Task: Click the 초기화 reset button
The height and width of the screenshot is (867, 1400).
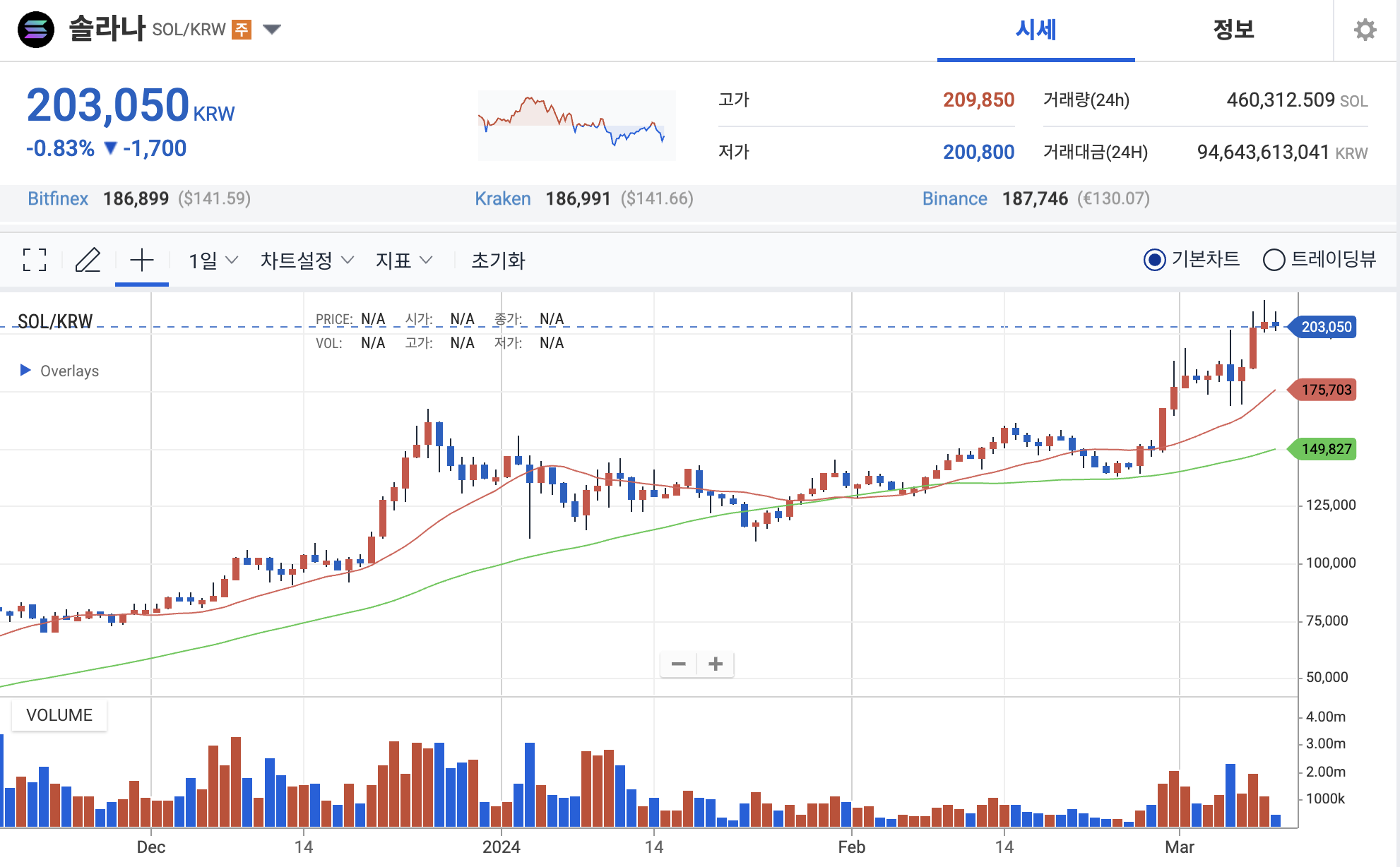Action: 498,261
